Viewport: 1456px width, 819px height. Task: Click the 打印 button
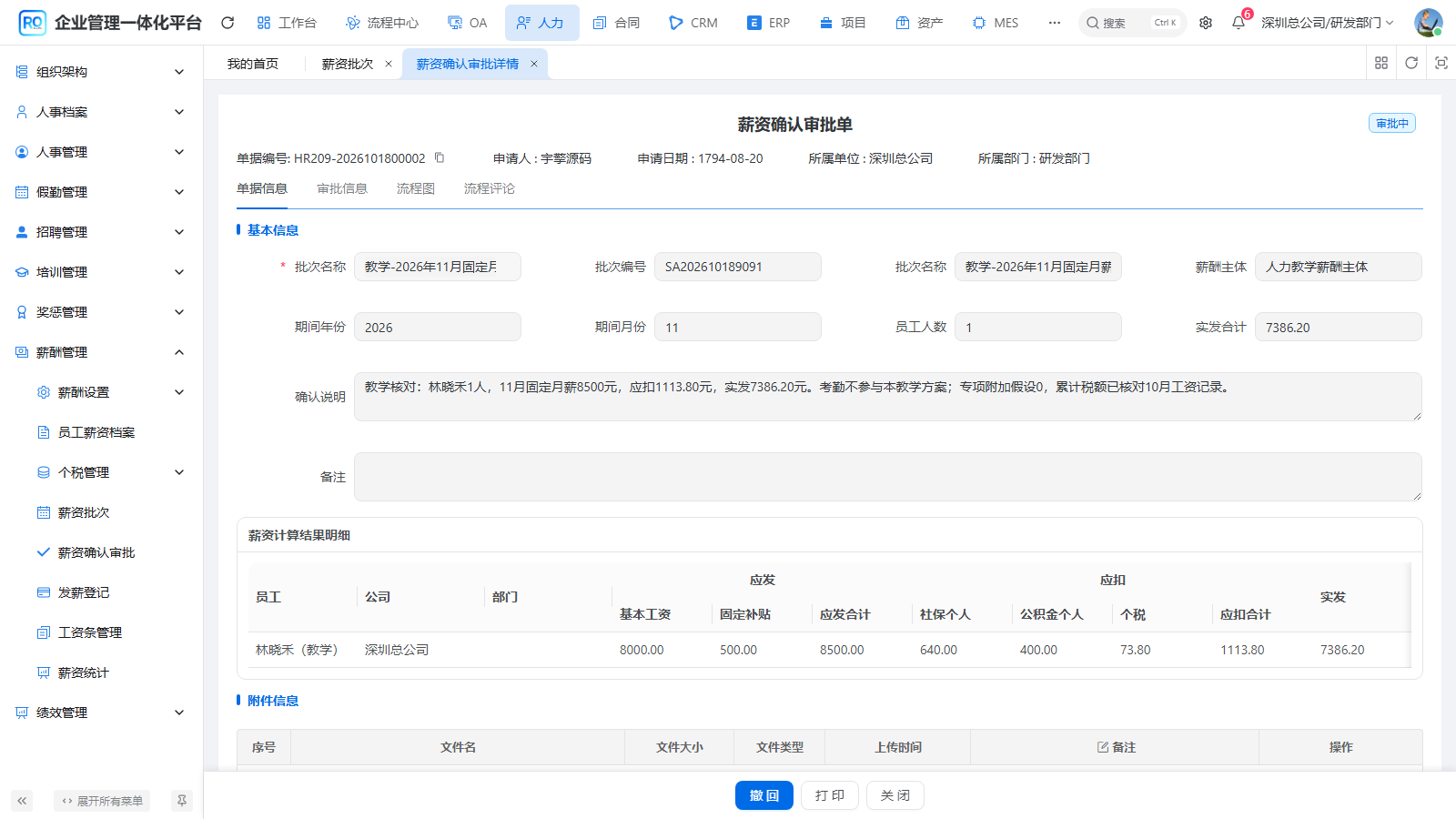(x=830, y=795)
